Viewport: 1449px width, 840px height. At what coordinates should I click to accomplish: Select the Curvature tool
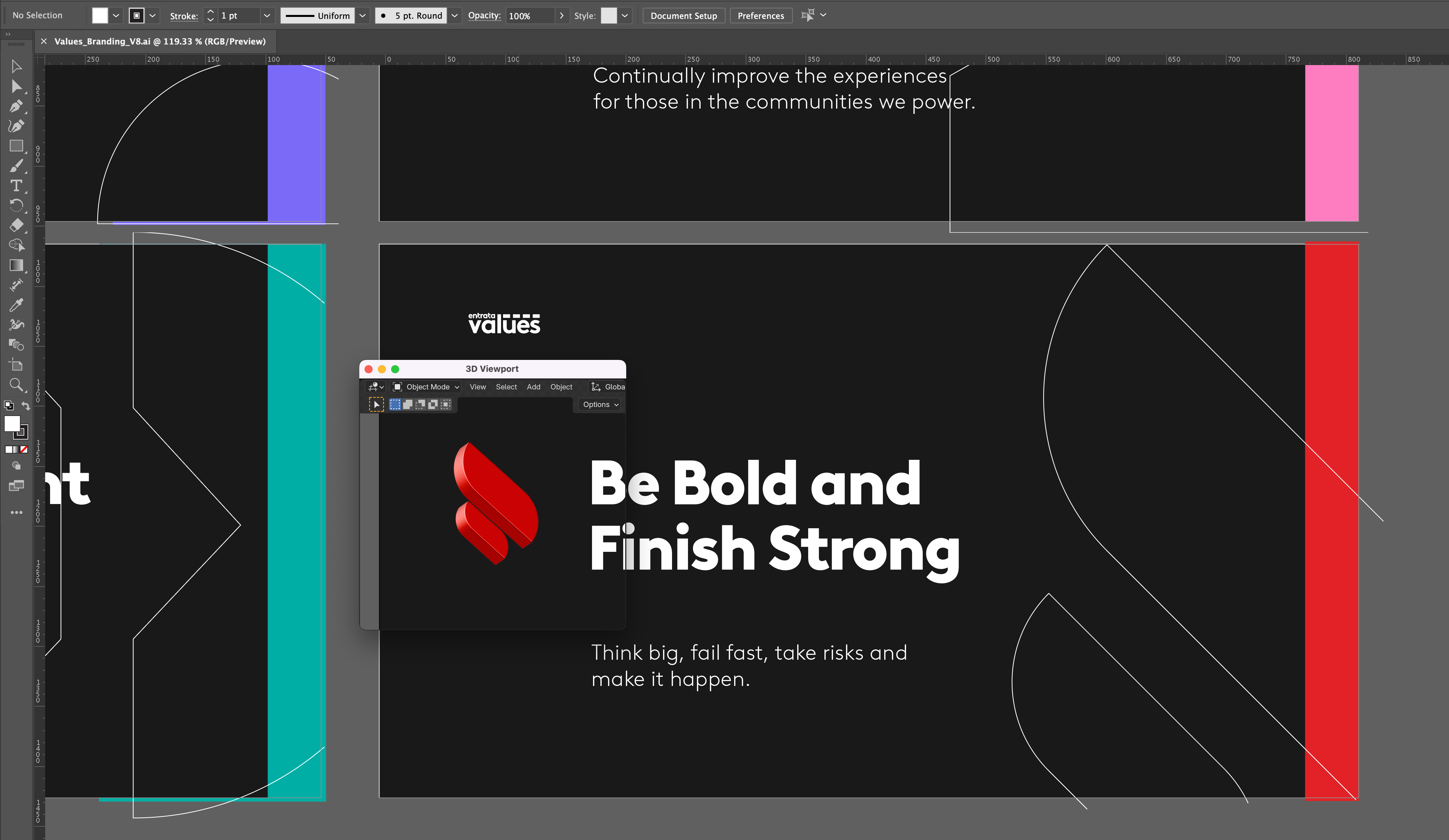point(16,126)
